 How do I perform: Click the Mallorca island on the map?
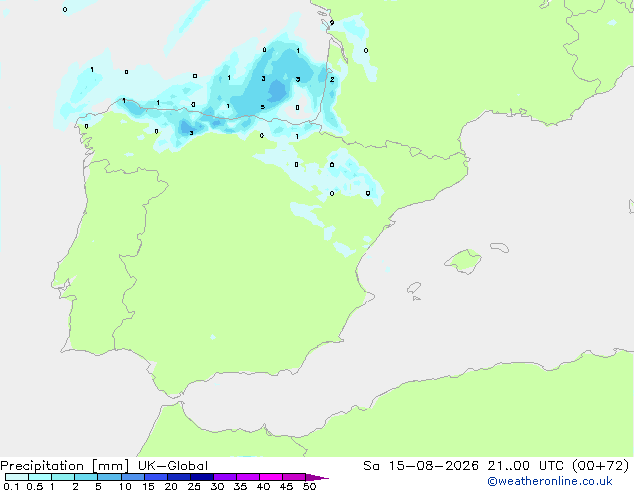pos(463,261)
